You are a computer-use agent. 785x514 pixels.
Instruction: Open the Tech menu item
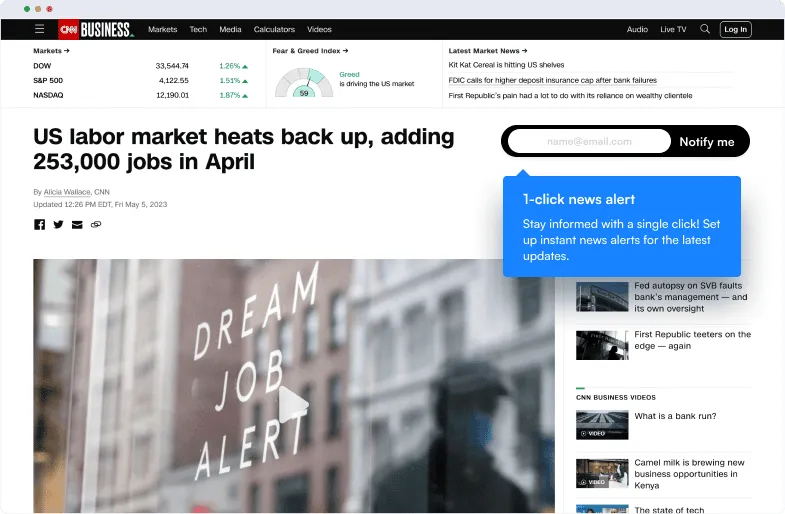pyautogui.click(x=198, y=30)
